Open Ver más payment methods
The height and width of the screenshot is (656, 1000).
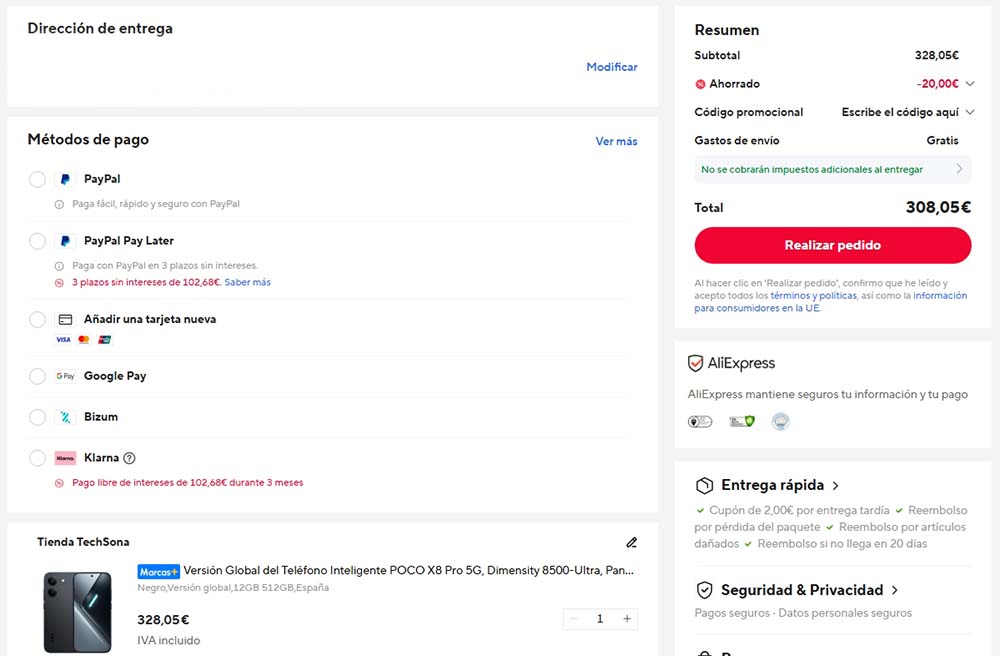click(616, 142)
